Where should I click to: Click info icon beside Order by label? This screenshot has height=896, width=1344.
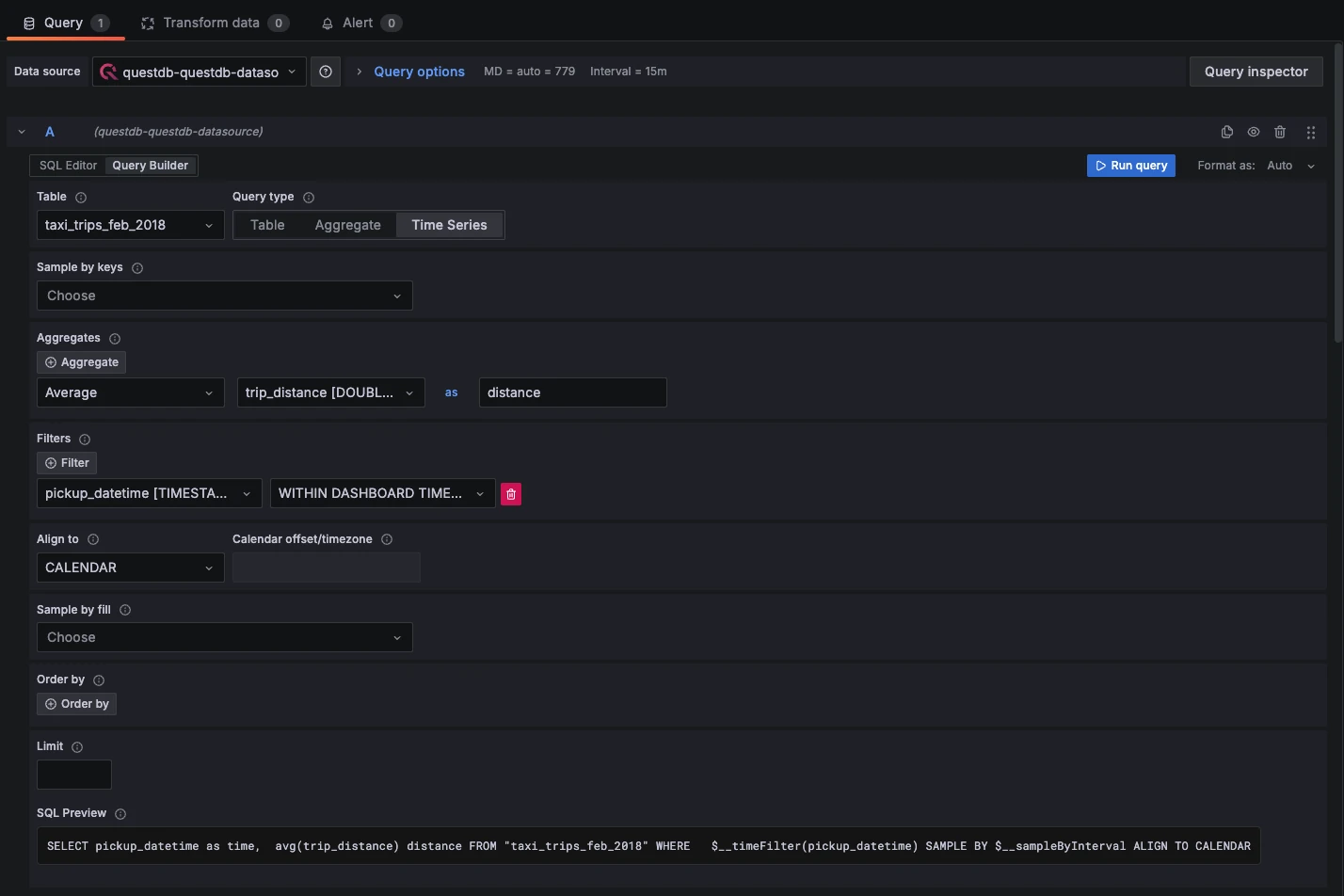(x=99, y=680)
